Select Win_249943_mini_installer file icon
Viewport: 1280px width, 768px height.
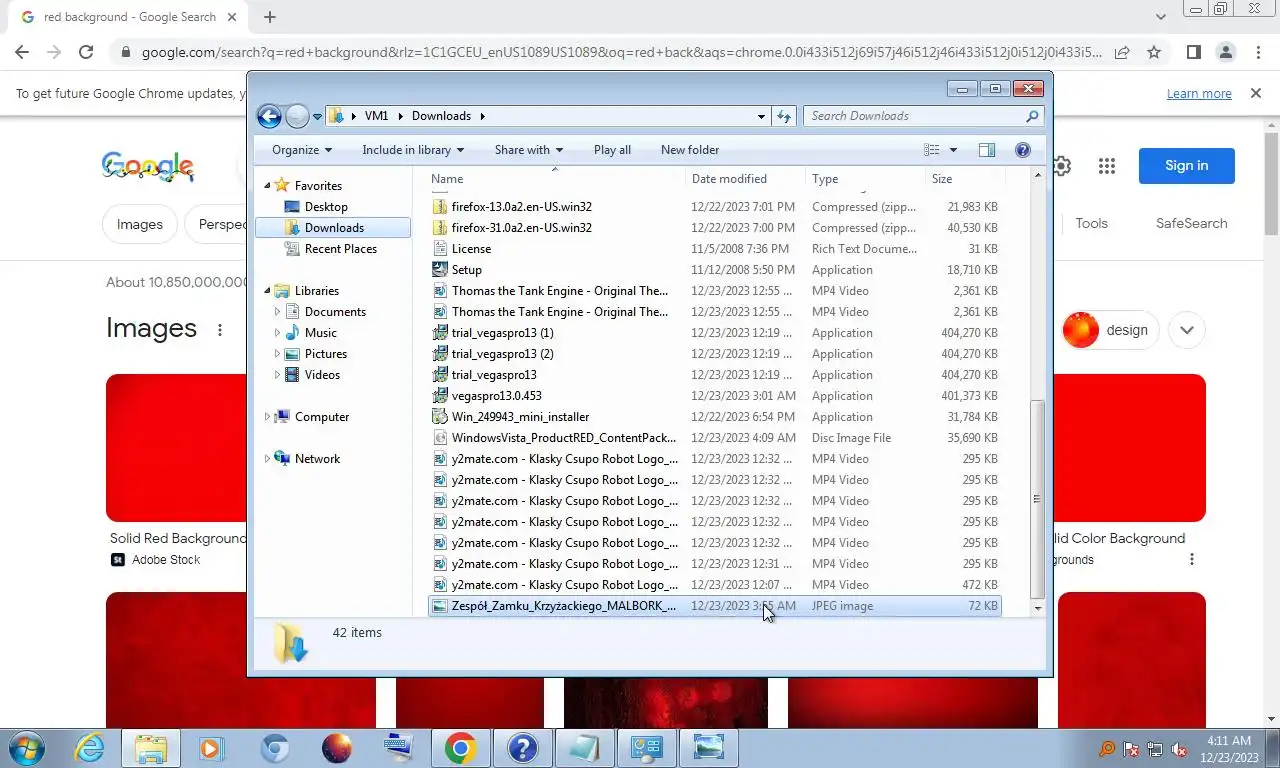(439, 417)
